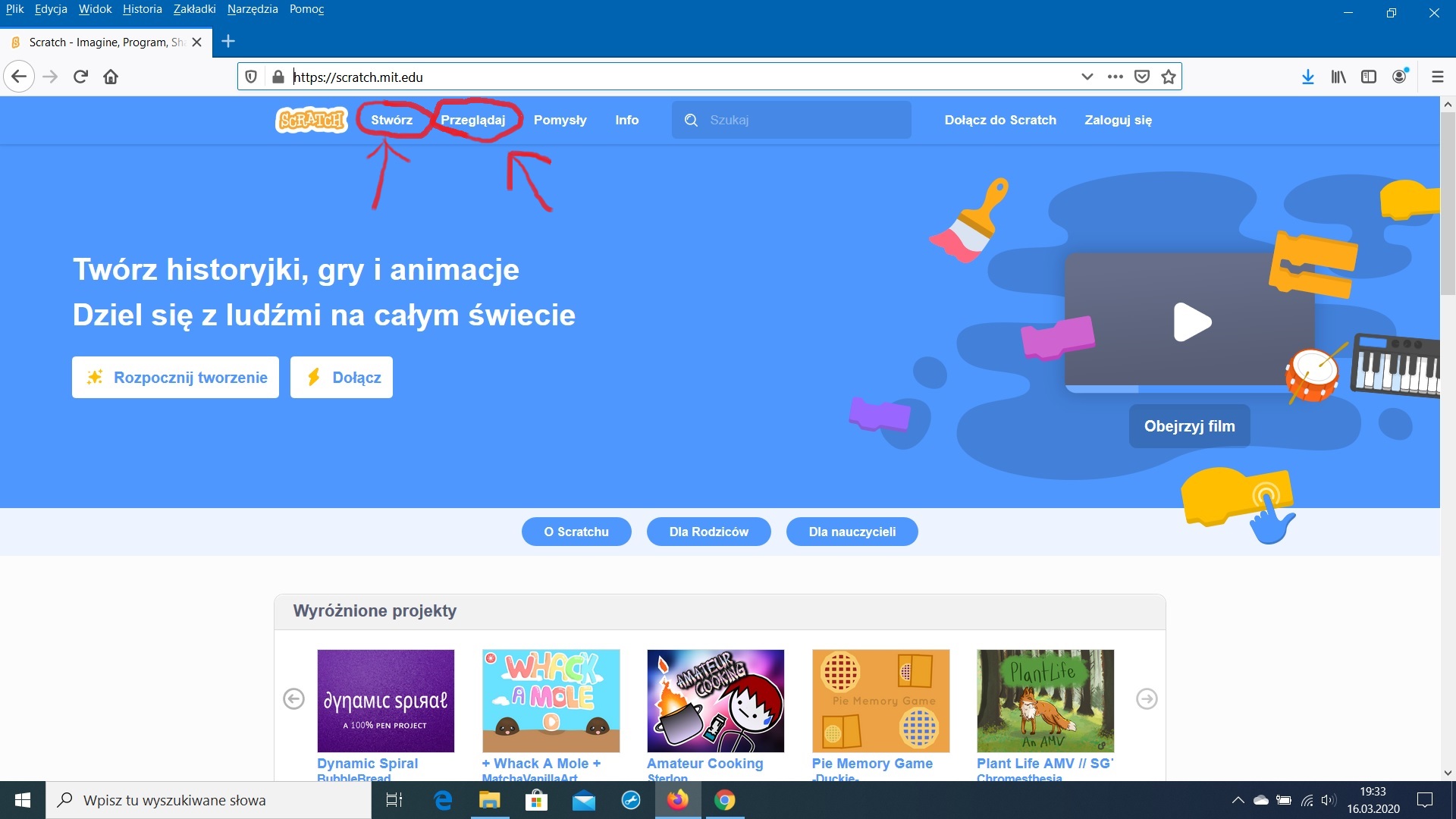Show previous featured projects with left arrow
The image size is (1456, 819).
[x=293, y=698]
